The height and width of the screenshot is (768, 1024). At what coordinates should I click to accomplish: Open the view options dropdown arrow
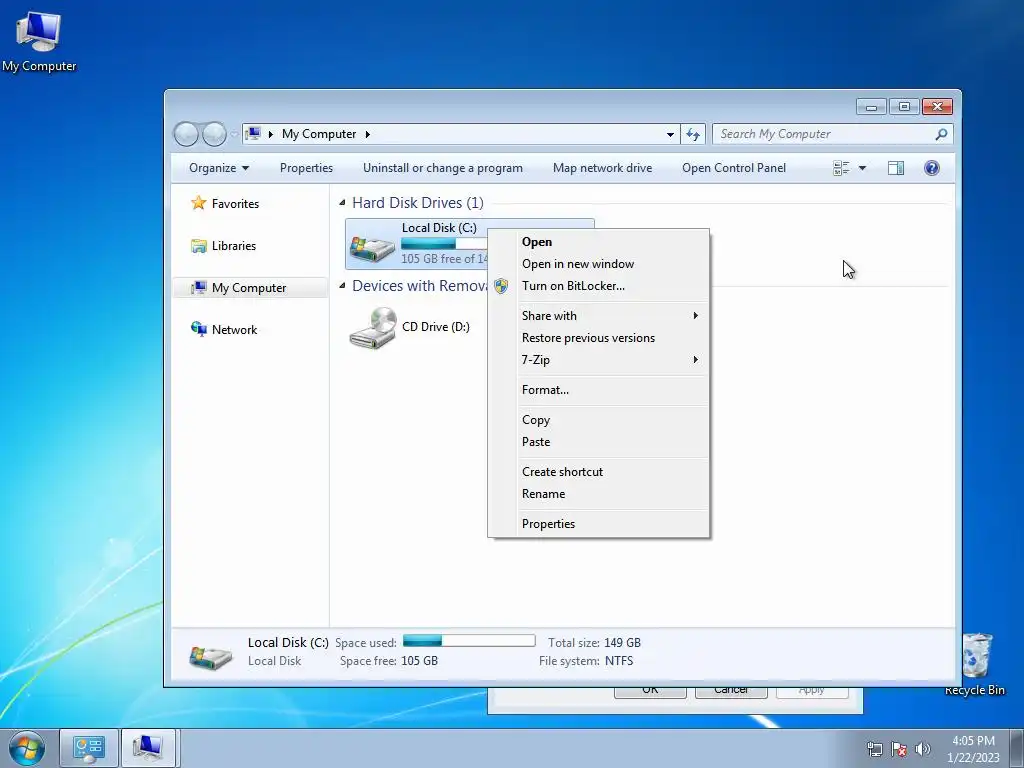[862, 168]
